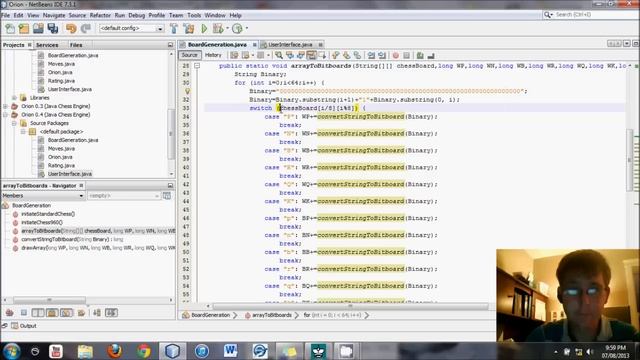The image size is (640, 360).
Task: Collapse the default package node
Action: tap(23, 132)
